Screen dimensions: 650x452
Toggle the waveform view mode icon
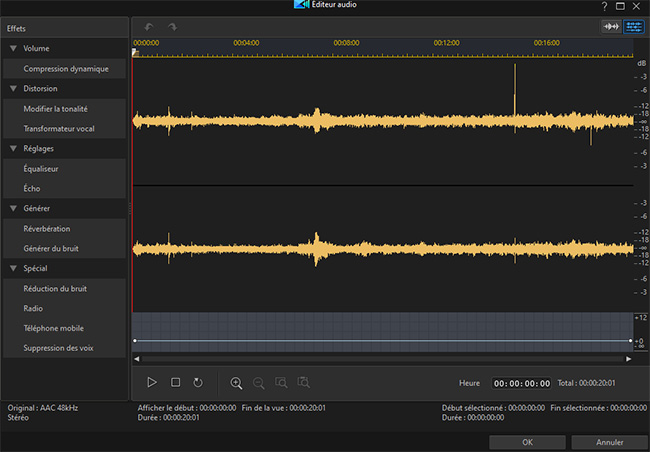click(x=610, y=27)
